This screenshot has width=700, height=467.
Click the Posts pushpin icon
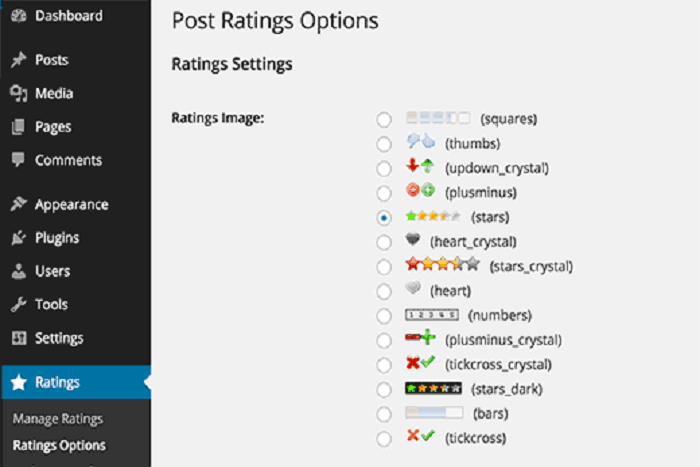pyautogui.click(x=18, y=60)
